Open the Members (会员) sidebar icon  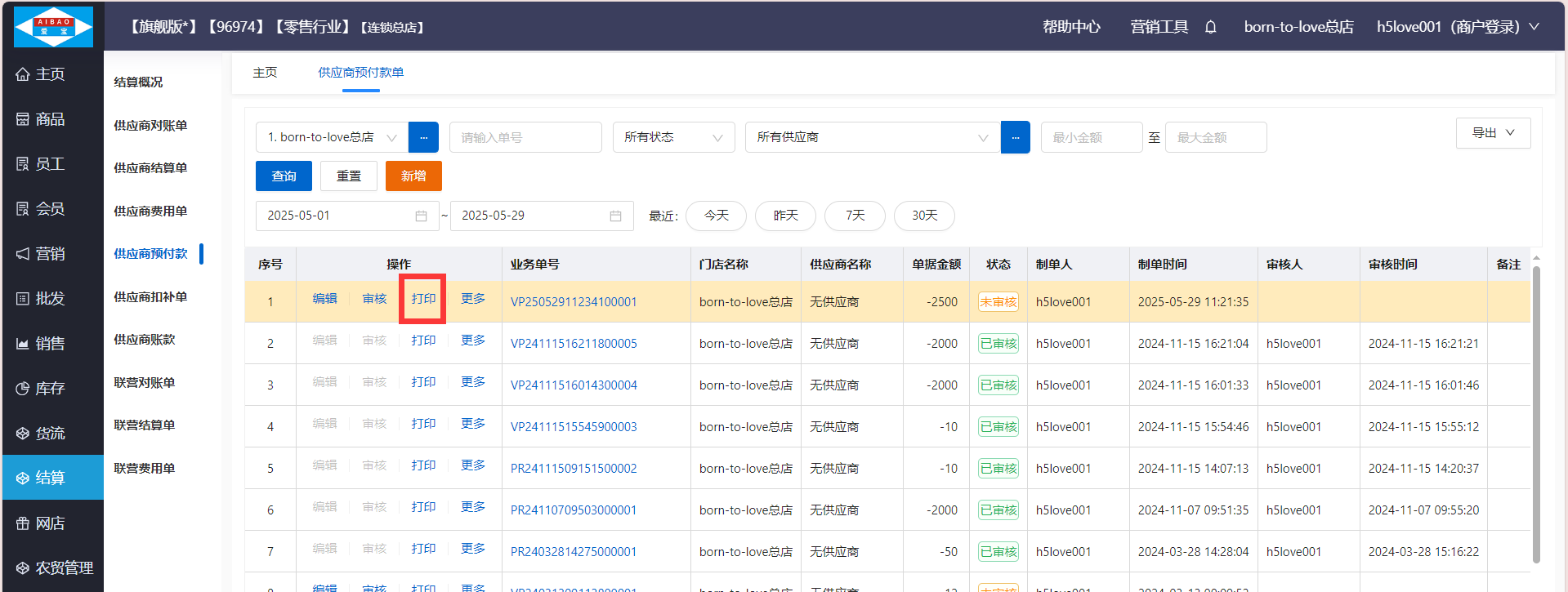23,209
